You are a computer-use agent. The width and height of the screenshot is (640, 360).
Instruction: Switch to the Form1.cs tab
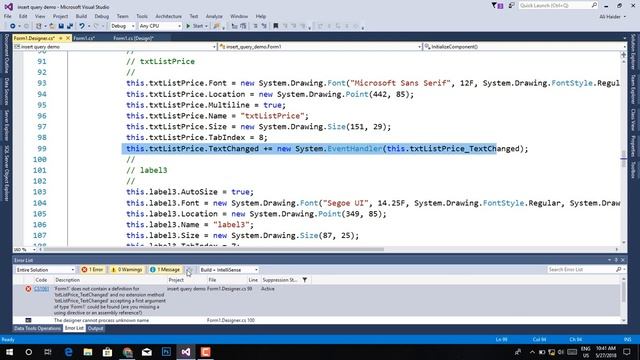[x=84, y=38]
